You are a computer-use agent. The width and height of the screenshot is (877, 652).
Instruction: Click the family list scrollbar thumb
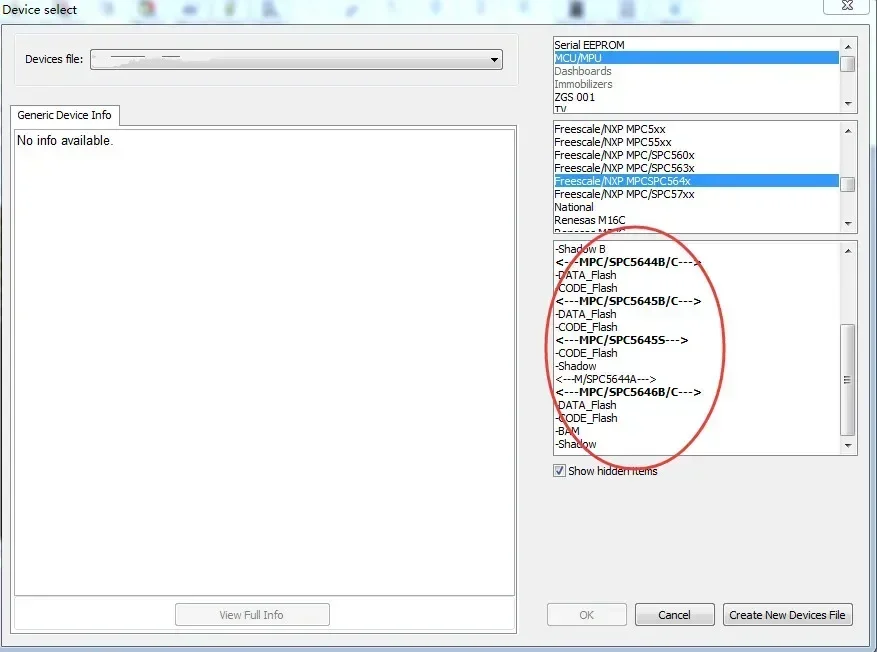(x=848, y=185)
